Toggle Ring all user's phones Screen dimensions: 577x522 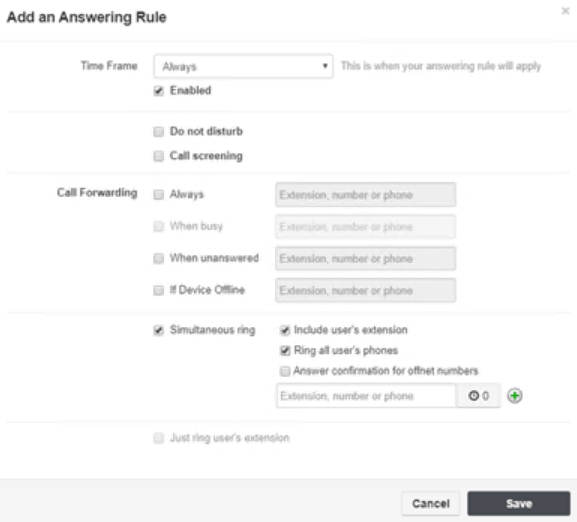pos(285,351)
